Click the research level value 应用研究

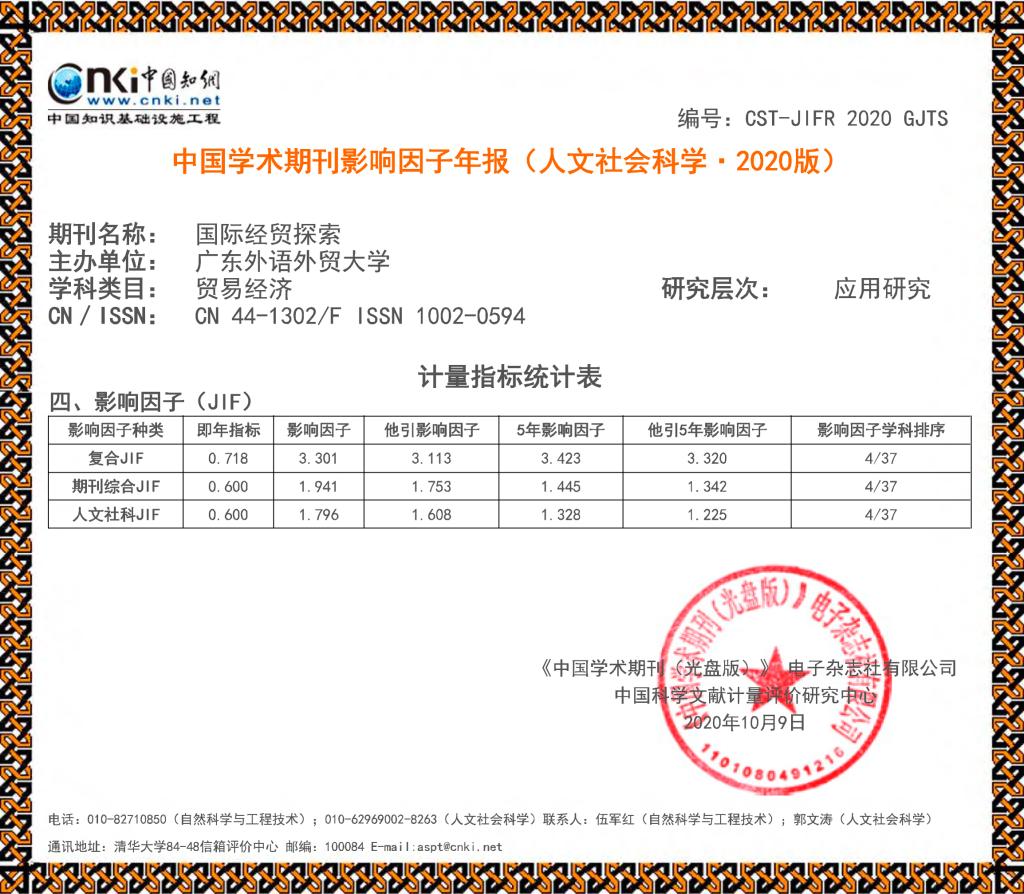tap(881, 289)
